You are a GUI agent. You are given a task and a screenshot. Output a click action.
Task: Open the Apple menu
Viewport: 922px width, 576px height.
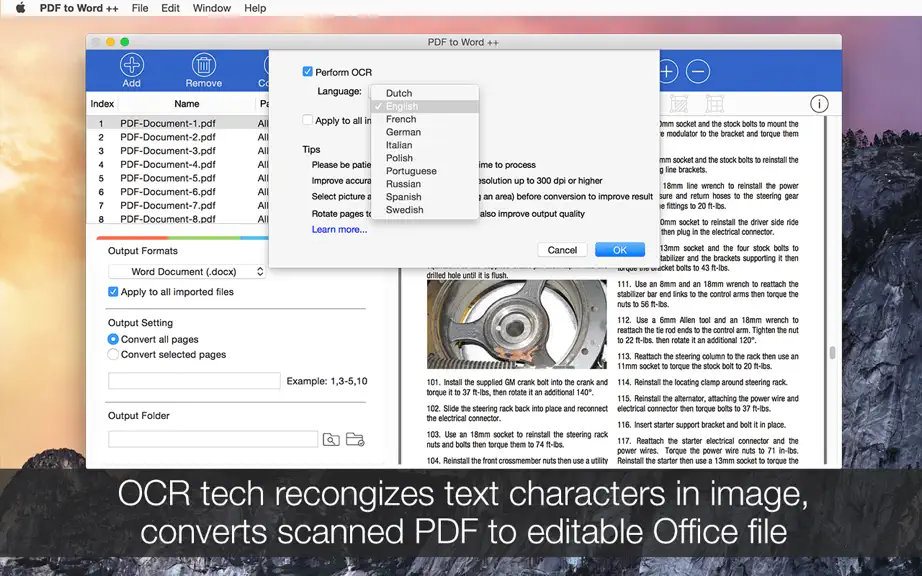coord(21,8)
